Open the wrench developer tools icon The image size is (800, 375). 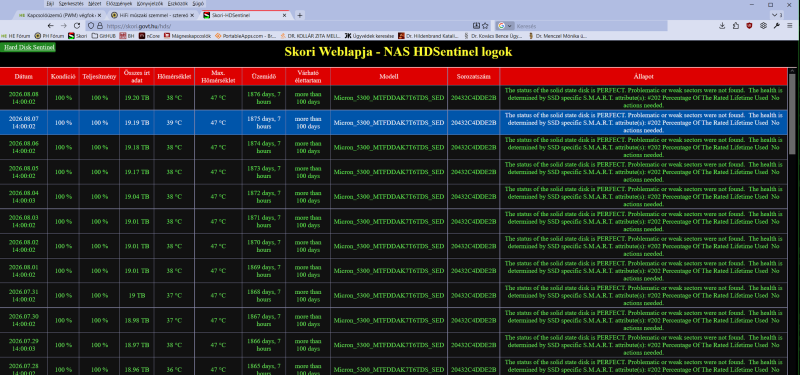point(777,26)
